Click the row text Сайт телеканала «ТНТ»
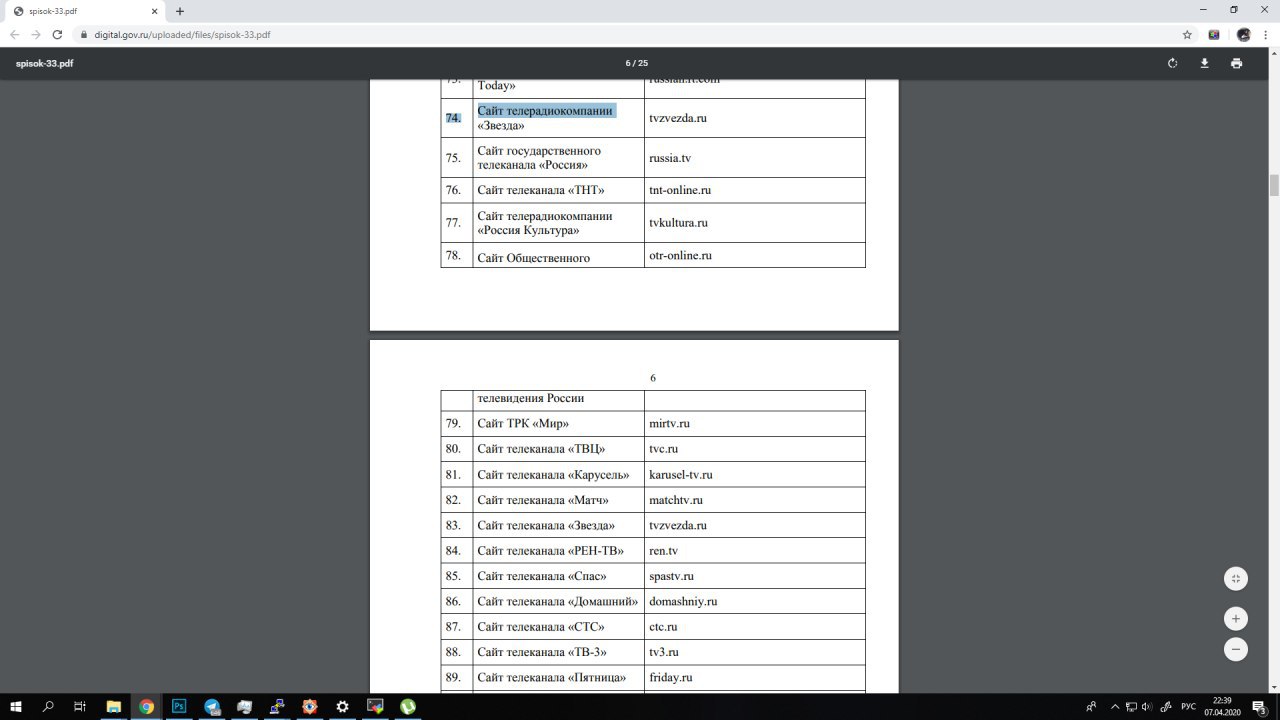 pyautogui.click(x=541, y=190)
